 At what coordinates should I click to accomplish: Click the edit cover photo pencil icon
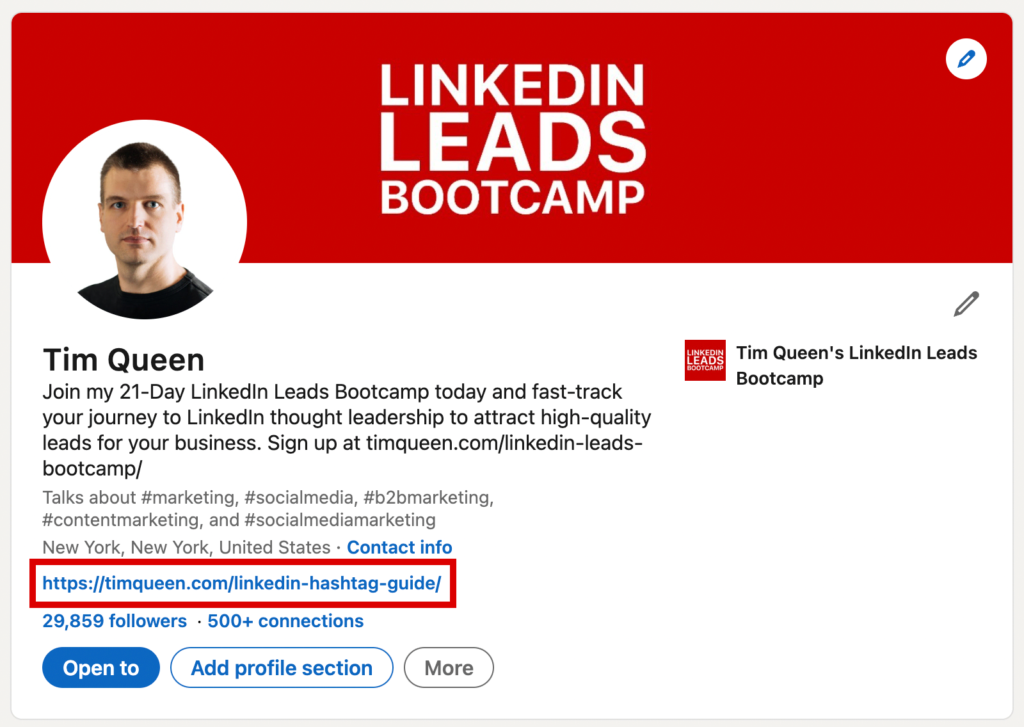[x=966, y=60]
